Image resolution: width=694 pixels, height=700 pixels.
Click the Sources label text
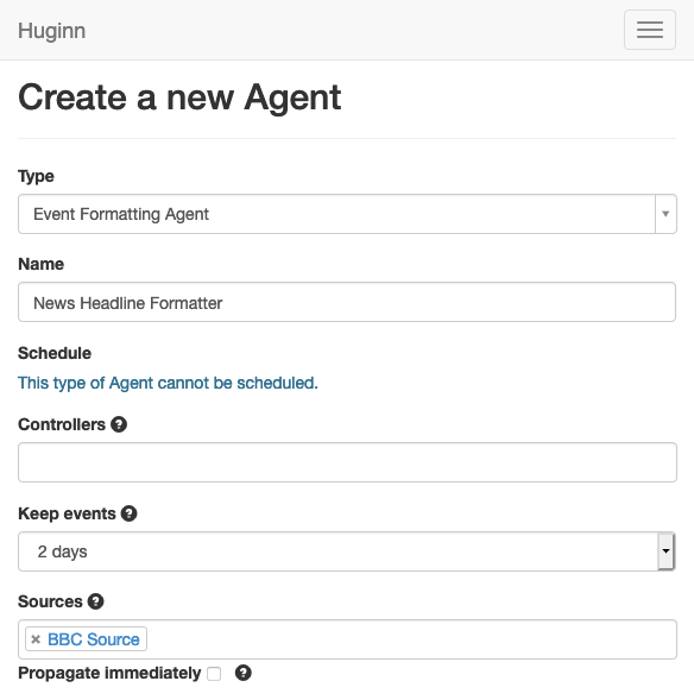click(50, 602)
